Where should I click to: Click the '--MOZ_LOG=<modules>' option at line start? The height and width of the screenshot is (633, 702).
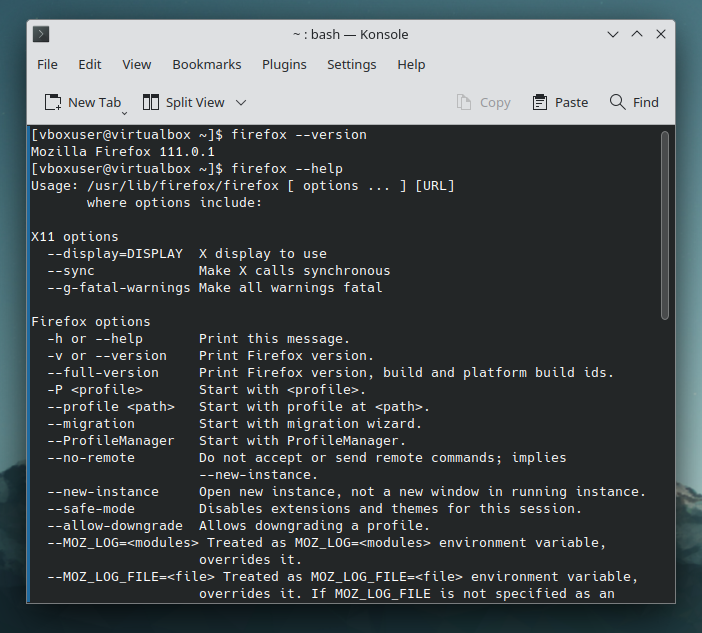123,543
